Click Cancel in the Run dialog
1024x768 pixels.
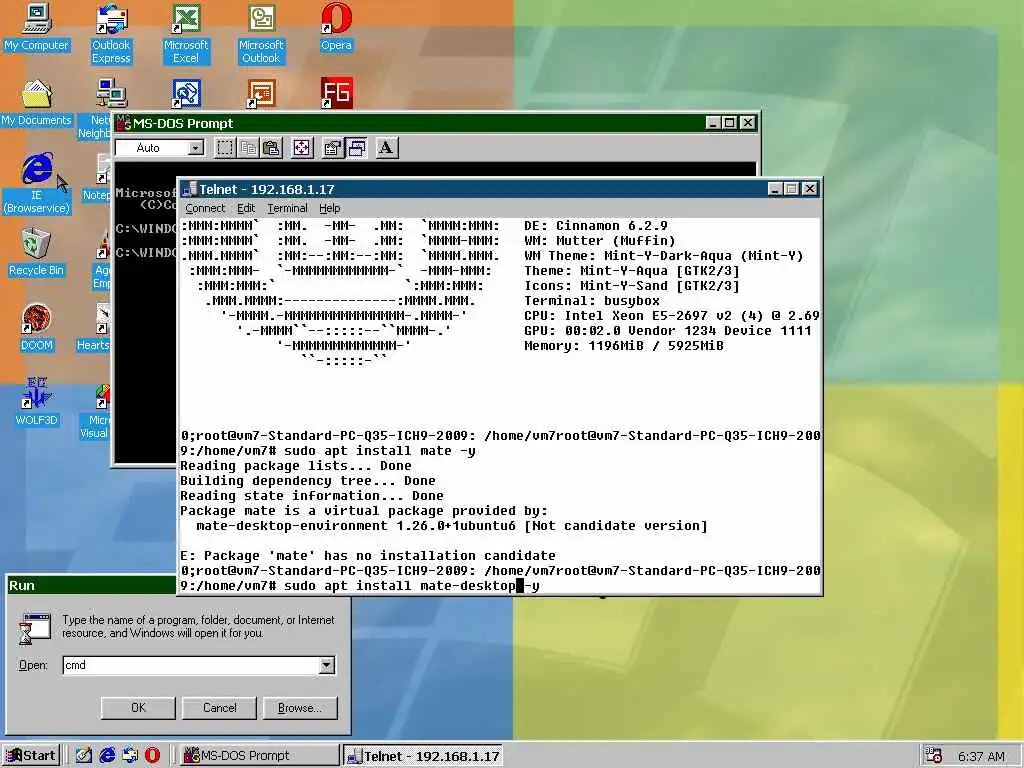click(219, 708)
